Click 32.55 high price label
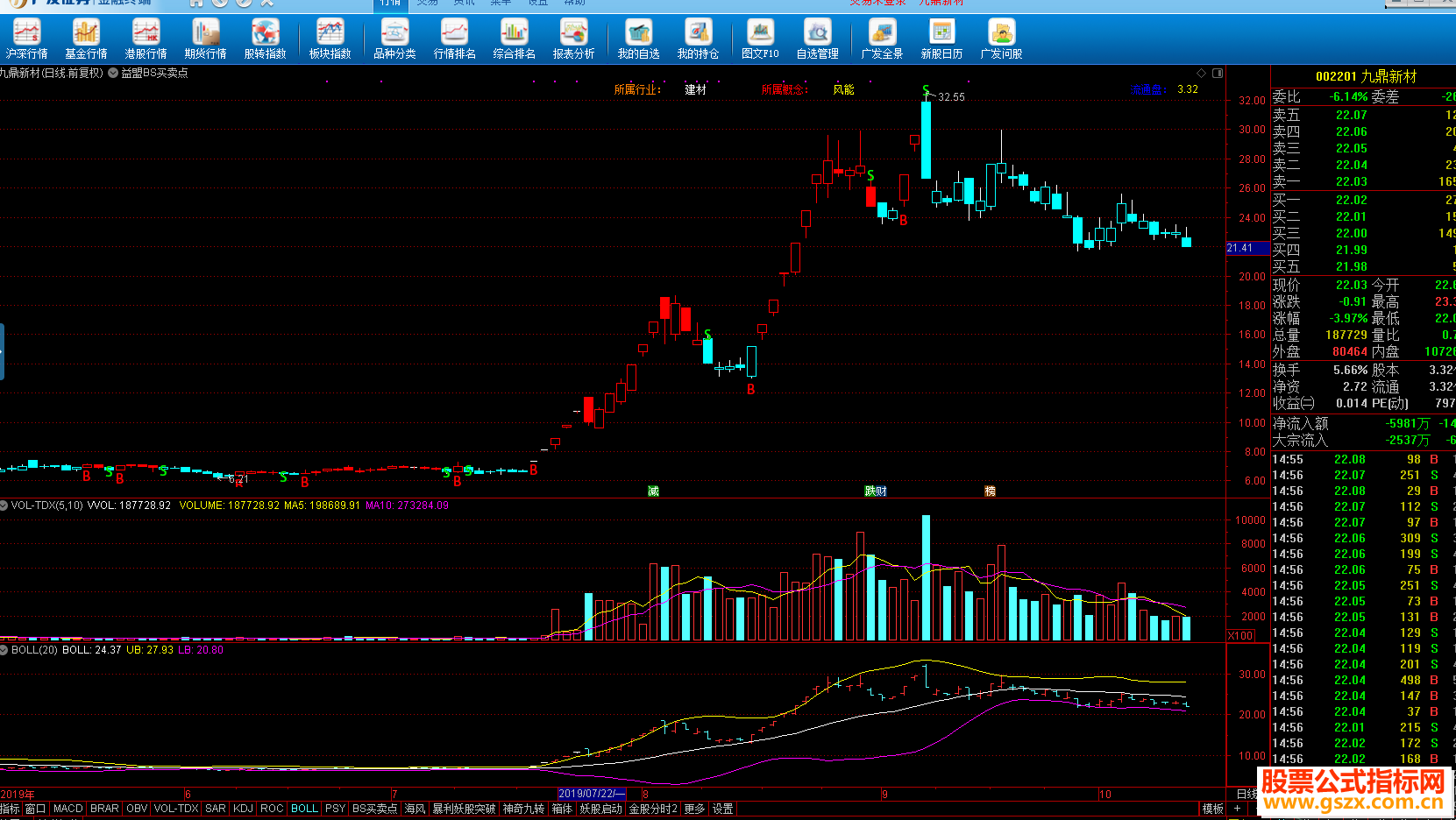Viewport: 1456px width, 820px height. [951, 97]
